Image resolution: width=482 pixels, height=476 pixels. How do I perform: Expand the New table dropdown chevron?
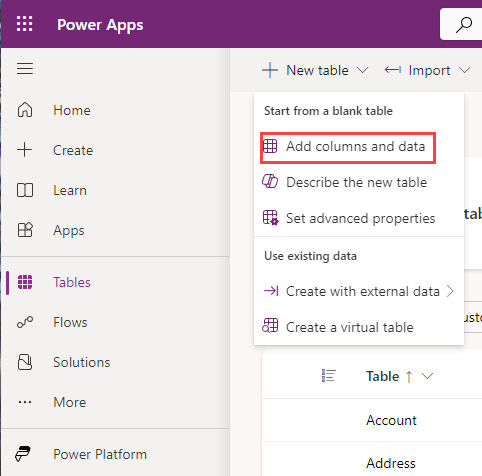362,70
